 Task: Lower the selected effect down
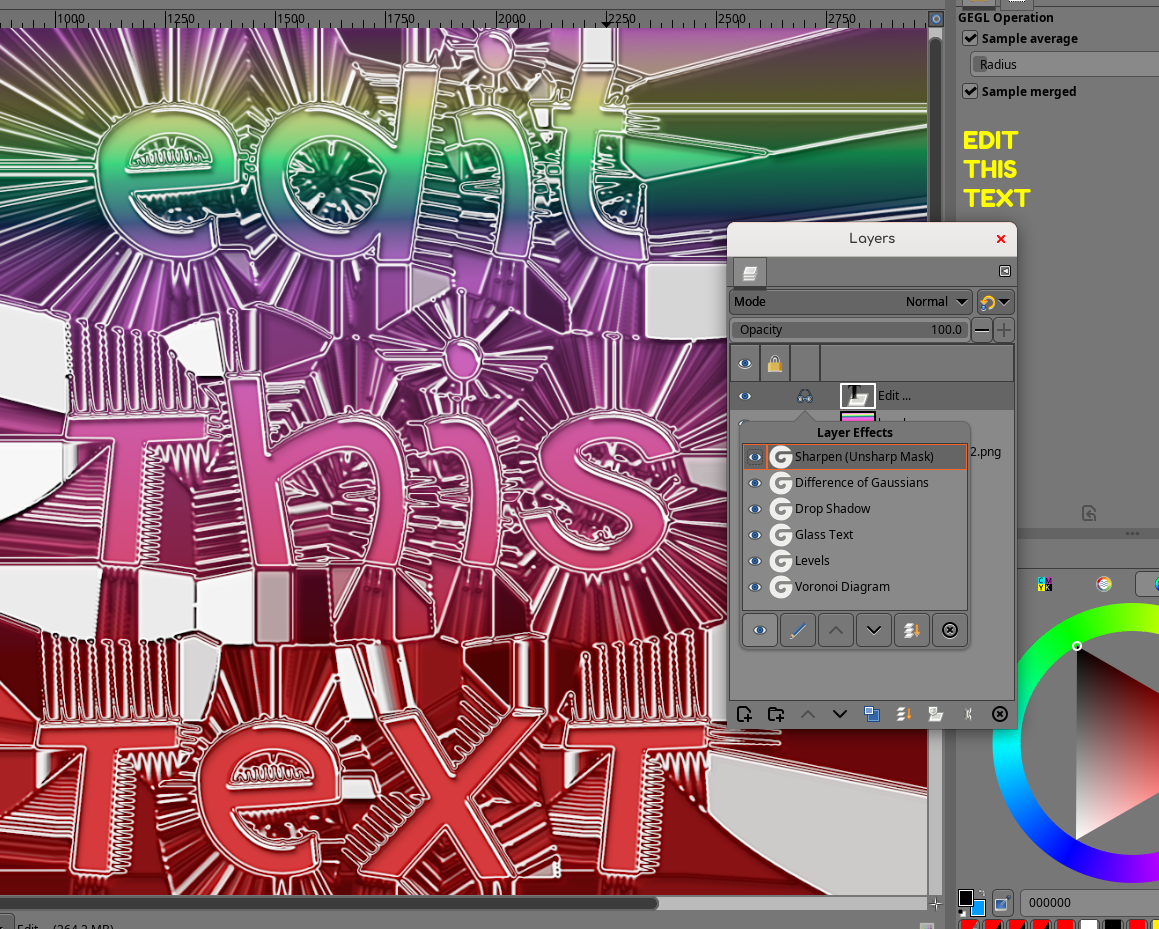pyautogui.click(x=874, y=630)
